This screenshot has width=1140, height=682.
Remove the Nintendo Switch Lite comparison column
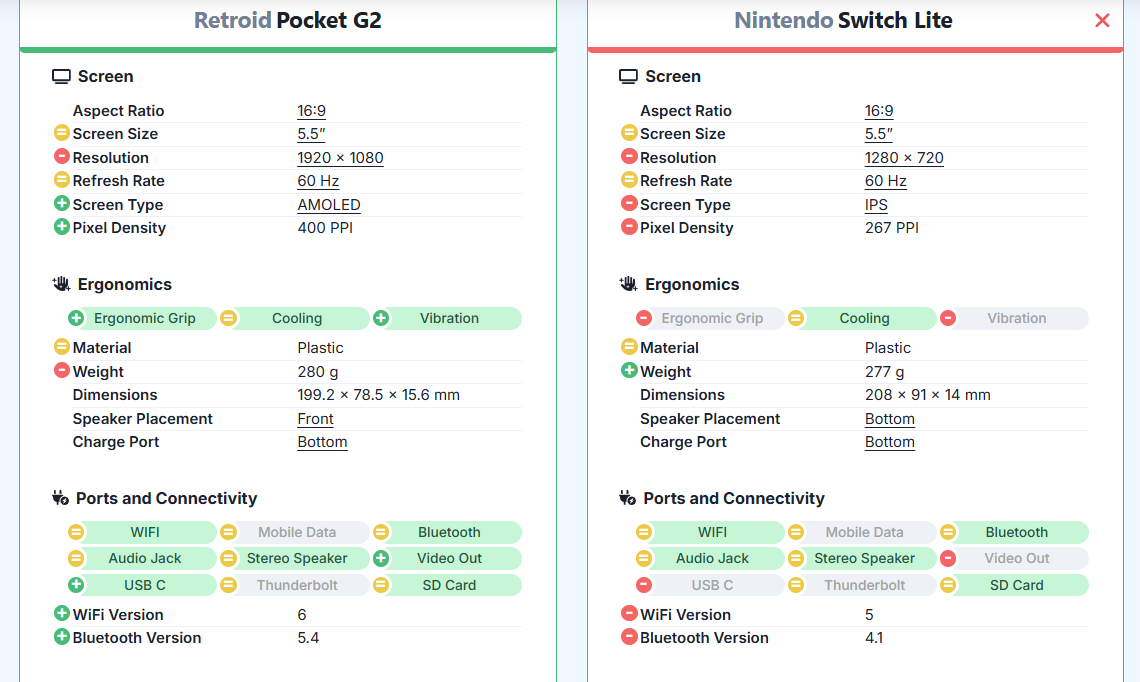1102,20
